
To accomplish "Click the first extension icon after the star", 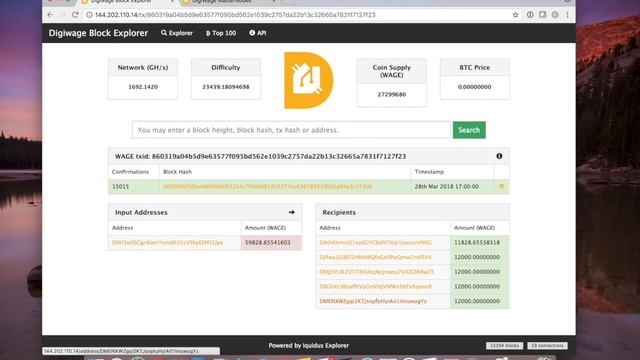I will [x=530, y=15].
